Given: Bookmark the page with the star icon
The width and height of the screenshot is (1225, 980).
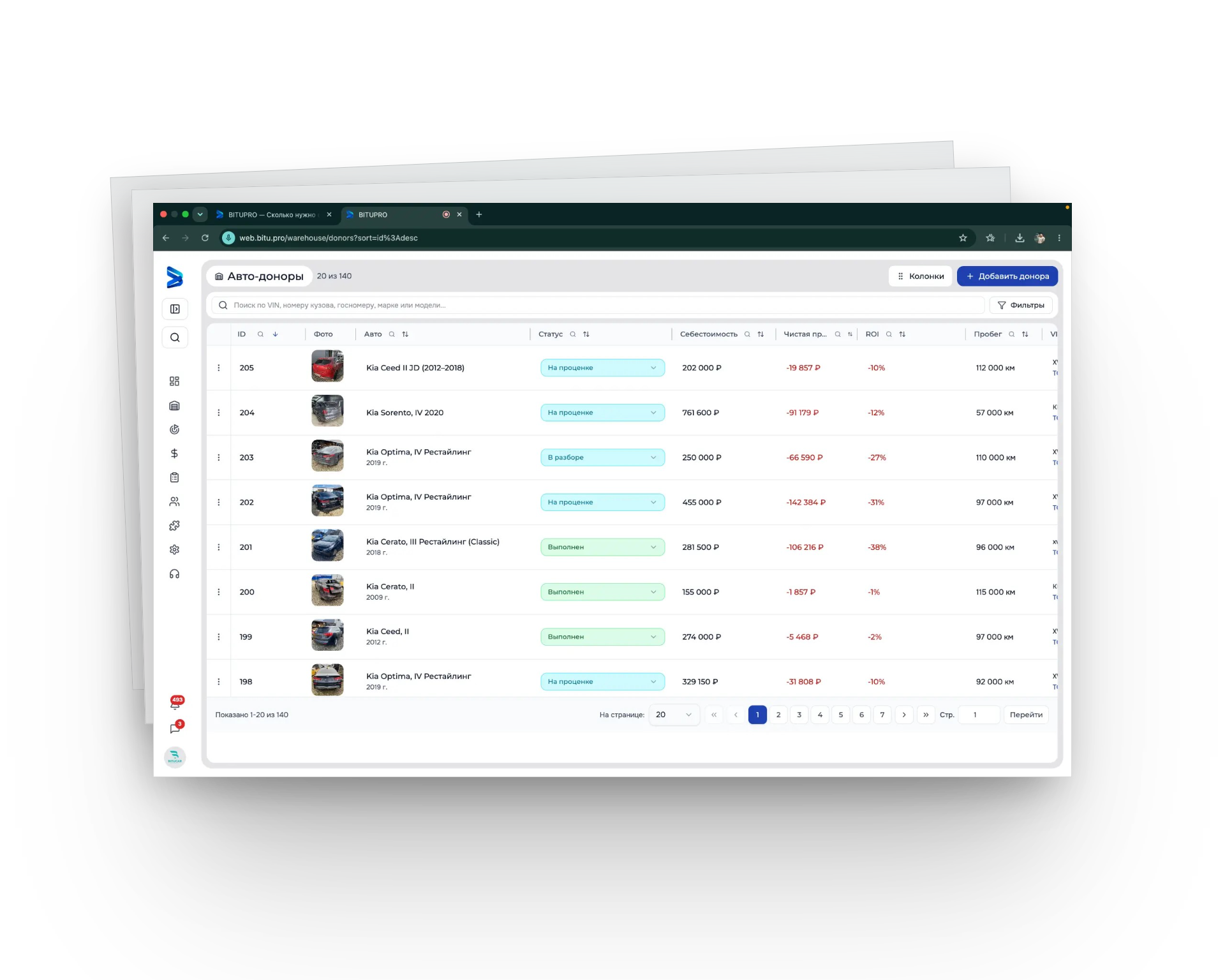Looking at the screenshot, I should tap(963, 238).
